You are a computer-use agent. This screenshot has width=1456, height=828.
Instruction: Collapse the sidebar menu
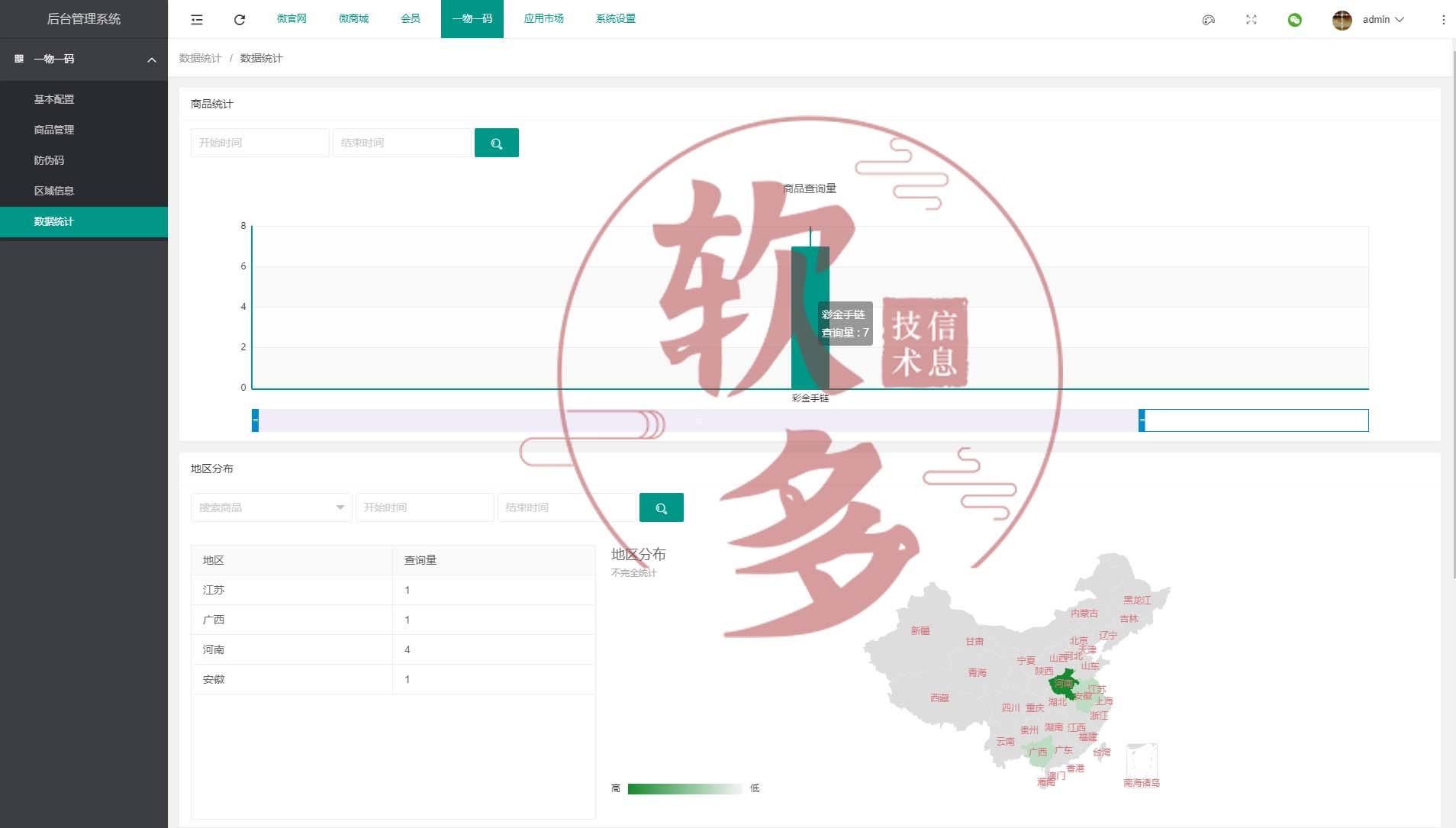click(x=198, y=19)
